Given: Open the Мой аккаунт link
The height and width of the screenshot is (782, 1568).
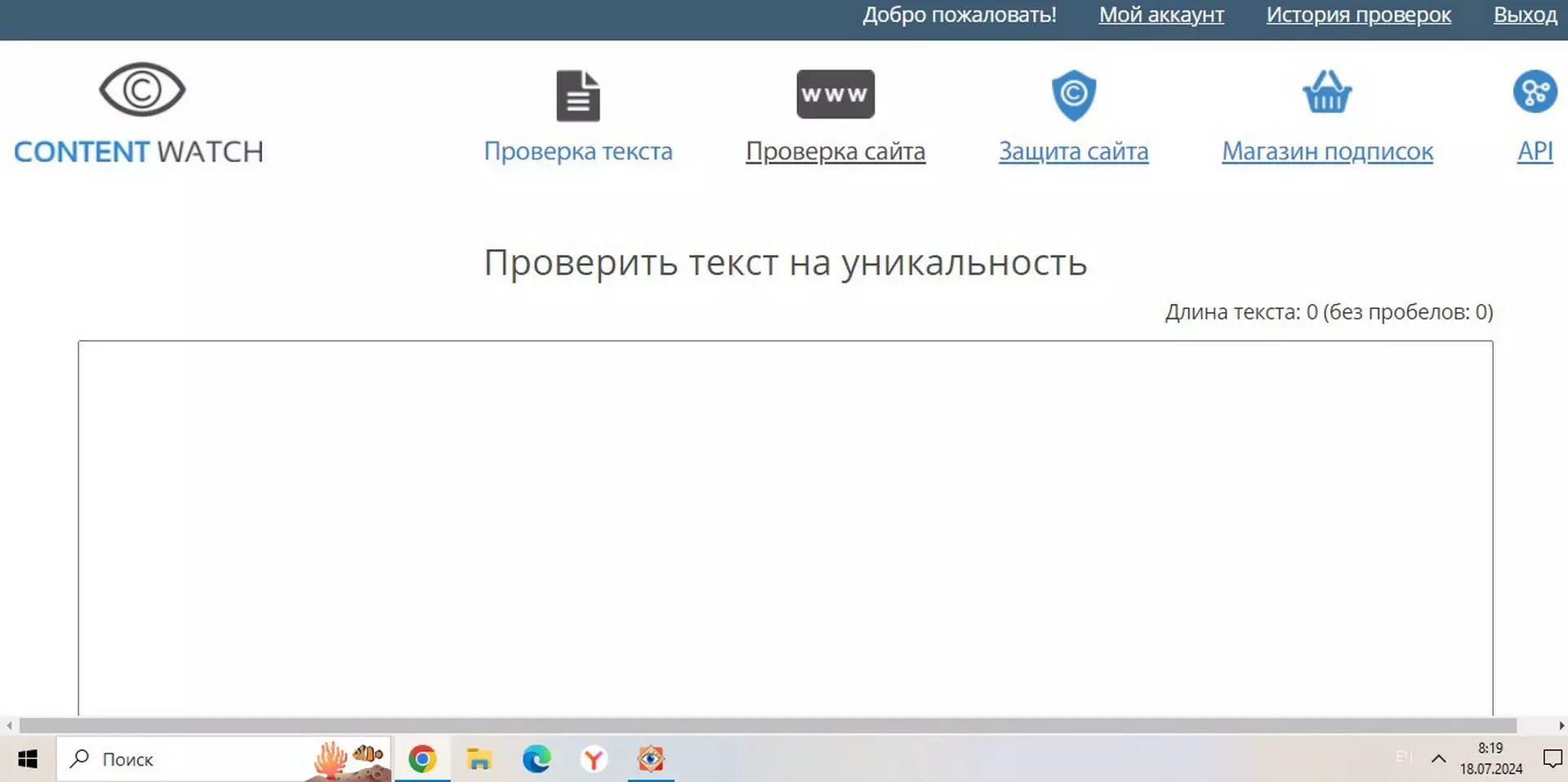Looking at the screenshot, I should pyautogui.click(x=1160, y=15).
